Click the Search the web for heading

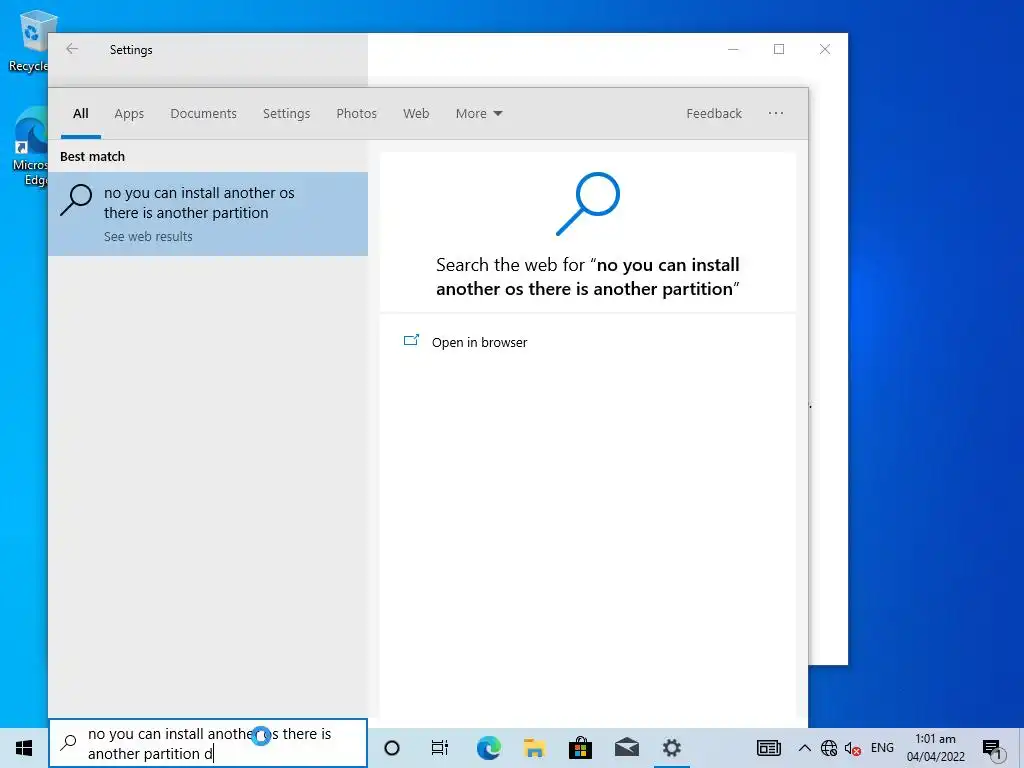pos(587,277)
